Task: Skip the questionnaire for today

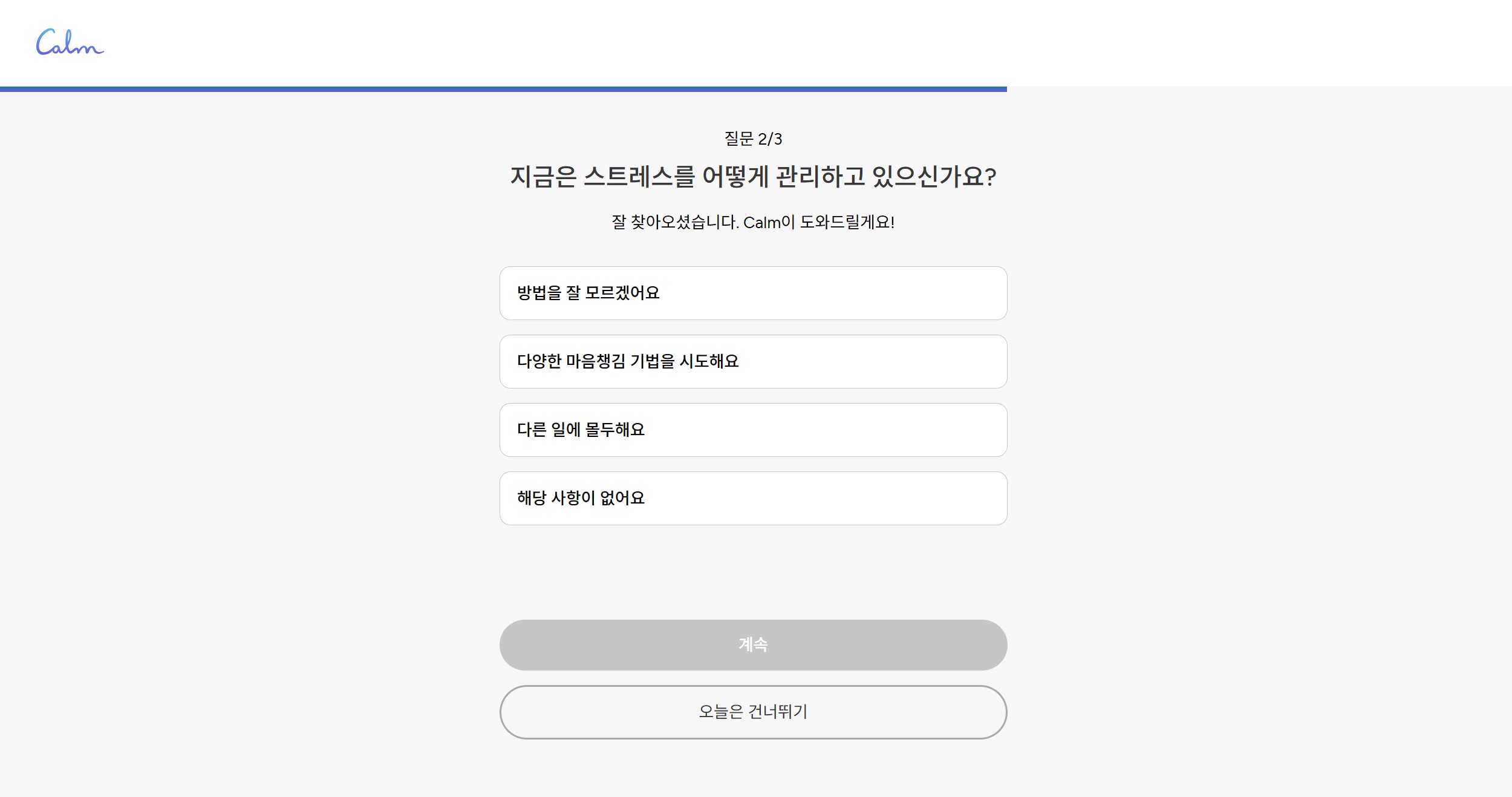Action: (753, 712)
